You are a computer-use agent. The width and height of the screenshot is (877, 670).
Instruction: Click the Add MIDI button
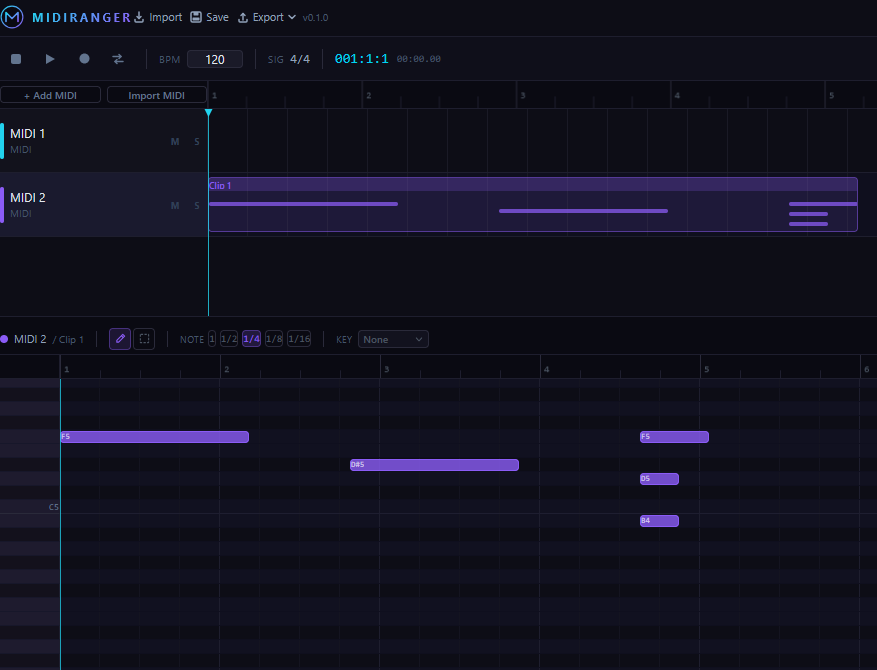pyautogui.click(x=50, y=95)
